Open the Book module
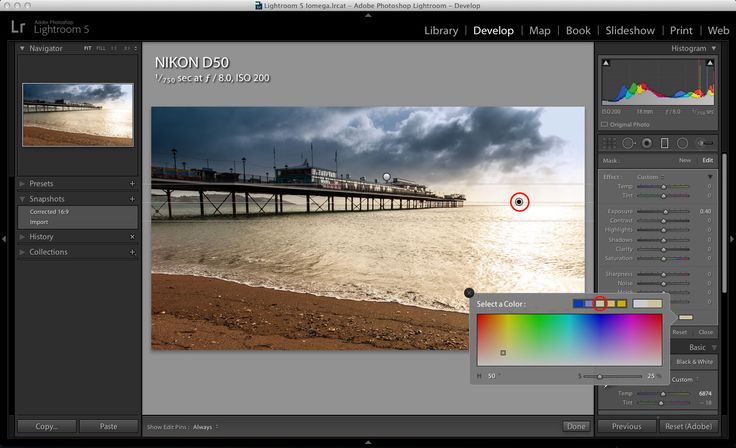 point(578,31)
